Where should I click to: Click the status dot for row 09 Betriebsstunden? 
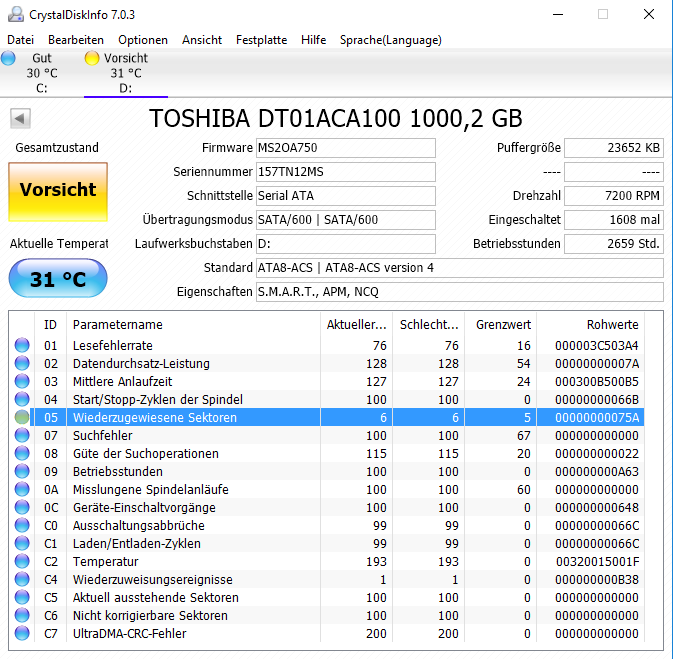point(22,471)
